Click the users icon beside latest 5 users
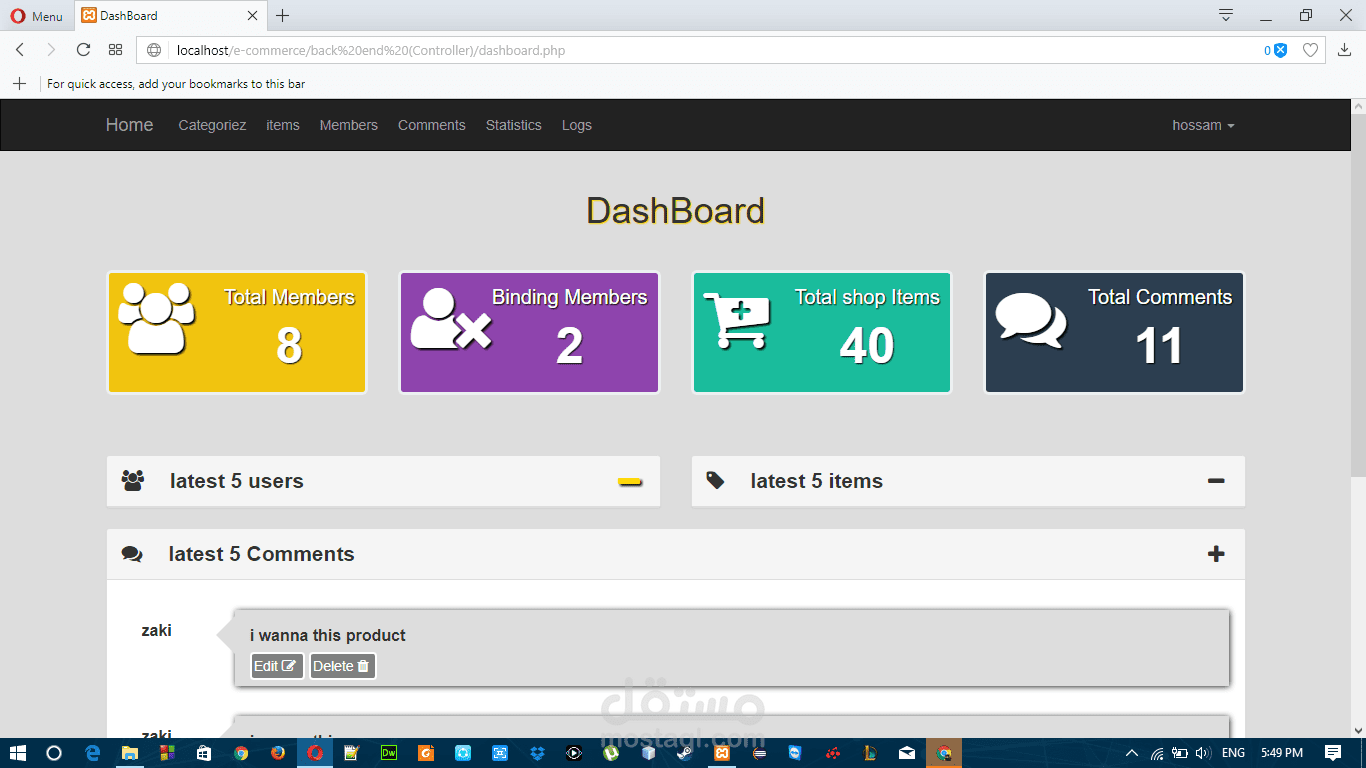 [x=133, y=481]
